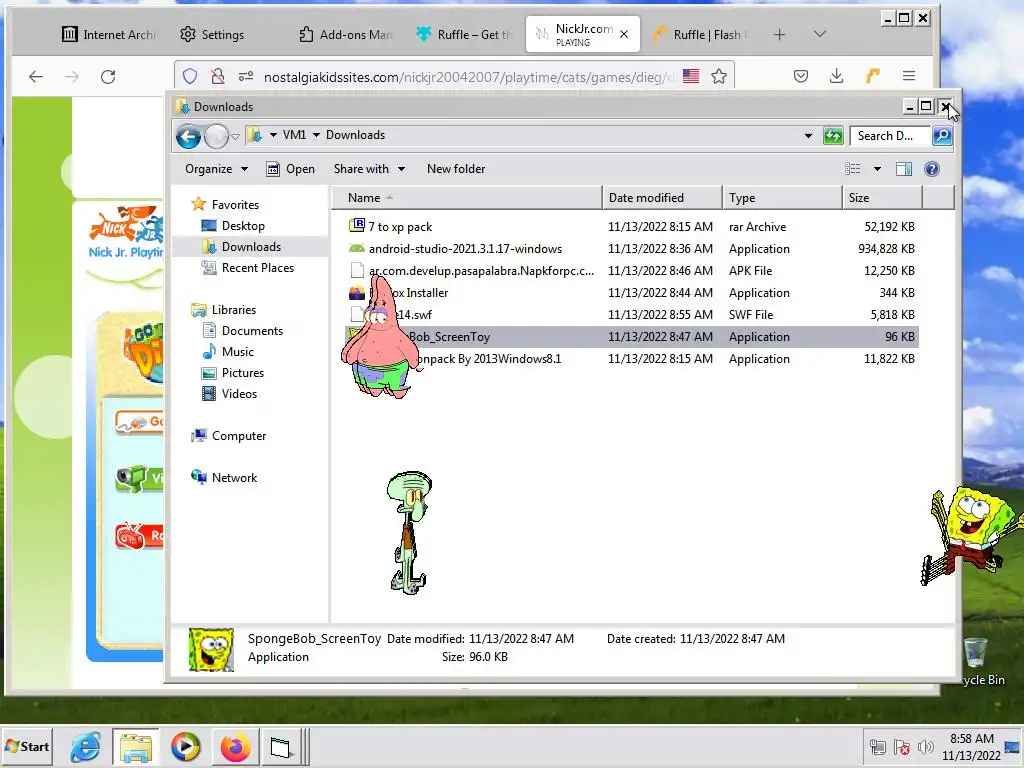The height and width of the screenshot is (768, 1024).
Task: Click the Explorer forward arrow button
Action: (x=216, y=136)
